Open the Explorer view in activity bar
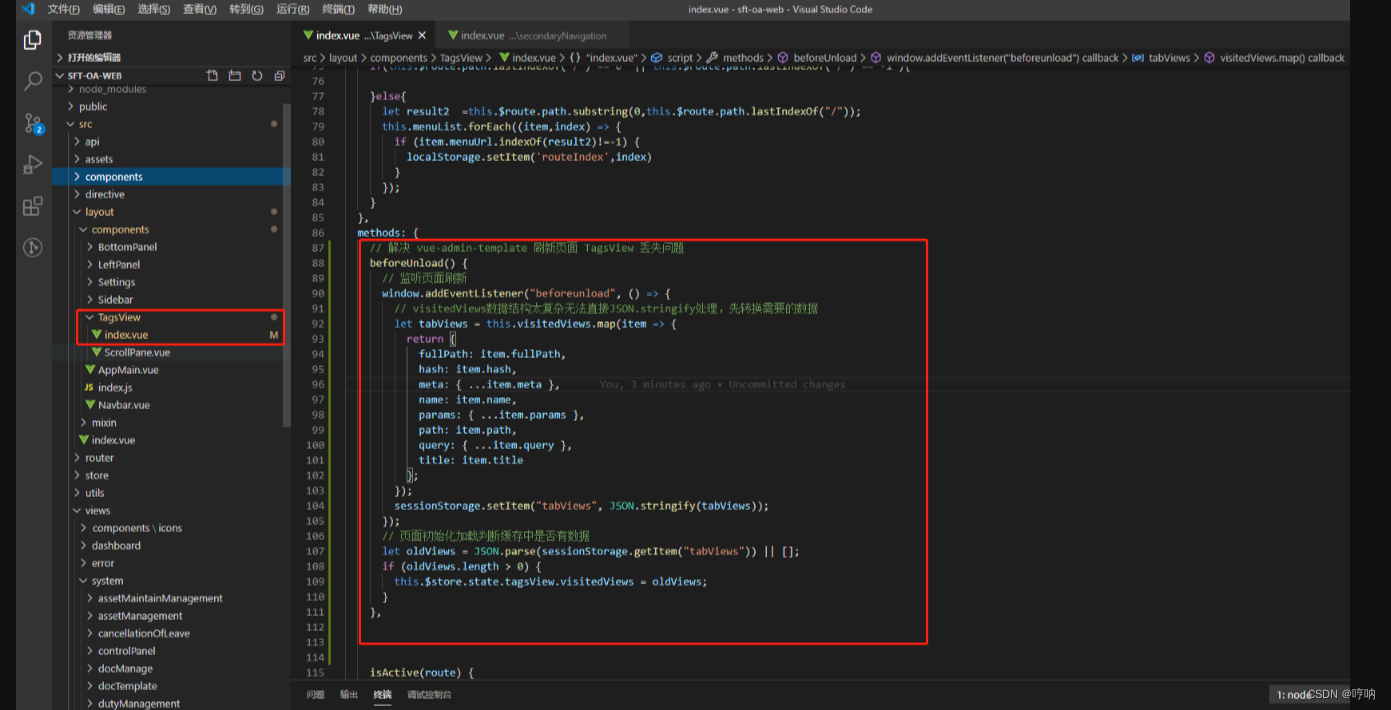1391x710 pixels. point(33,40)
